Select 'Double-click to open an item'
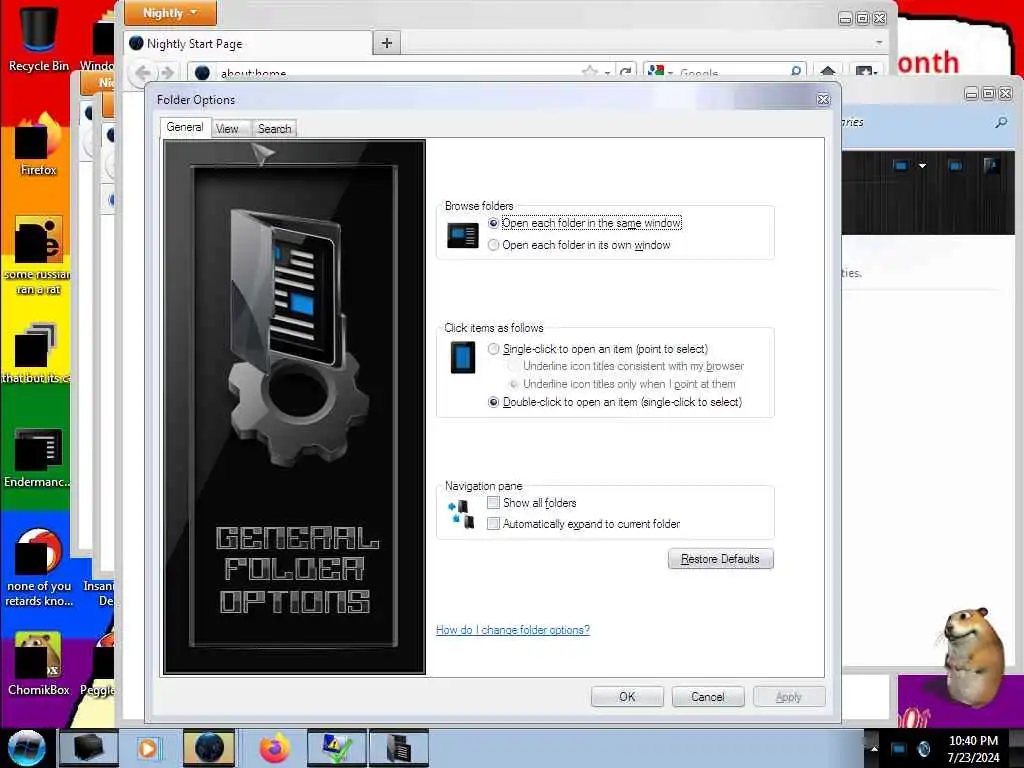Screen dimensions: 1024x768 click(615, 402)
